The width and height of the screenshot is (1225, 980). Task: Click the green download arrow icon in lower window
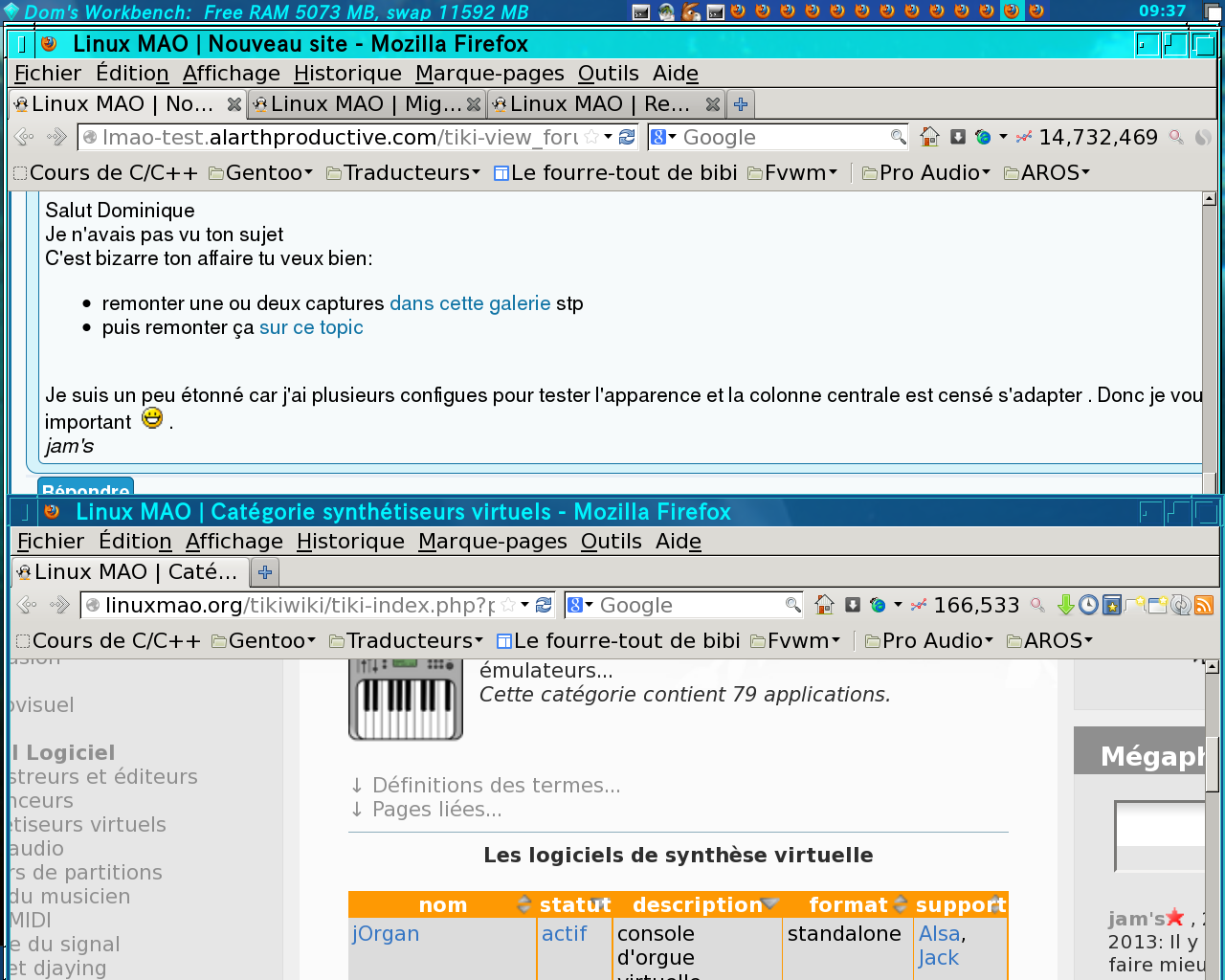1065,606
